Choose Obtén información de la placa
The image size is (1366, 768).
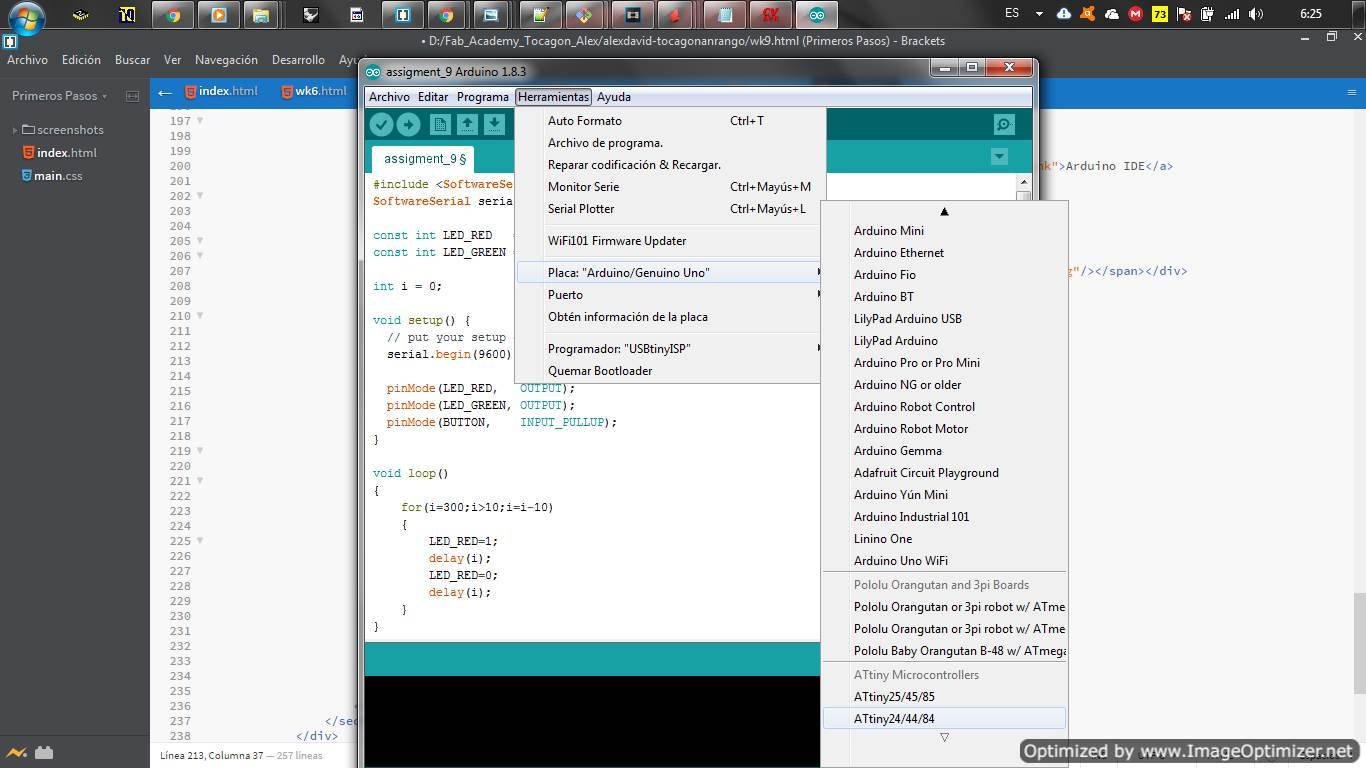click(670, 317)
